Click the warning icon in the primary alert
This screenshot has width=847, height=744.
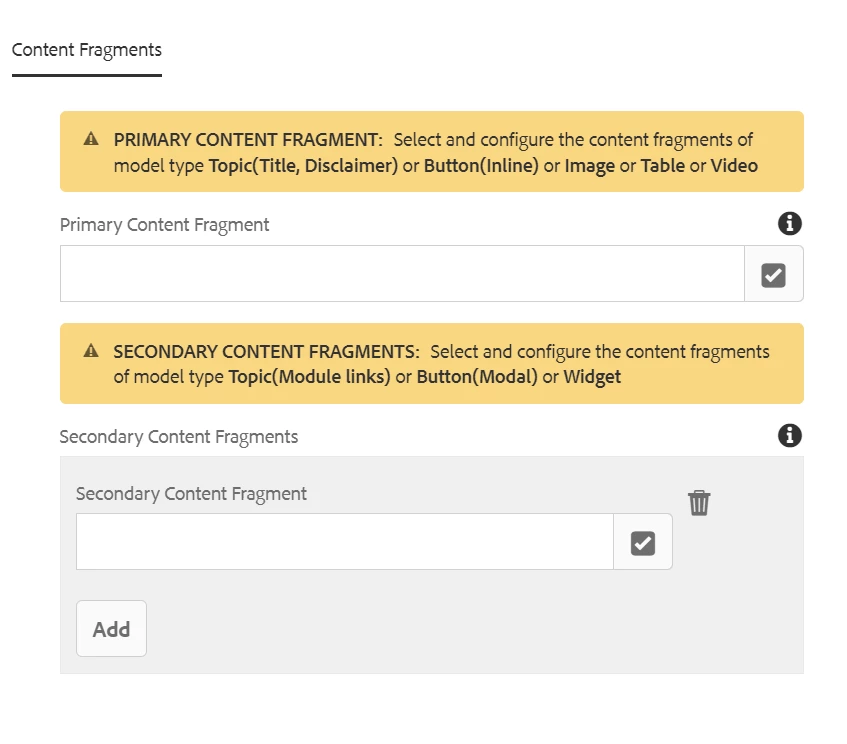[x=91, y=139]
